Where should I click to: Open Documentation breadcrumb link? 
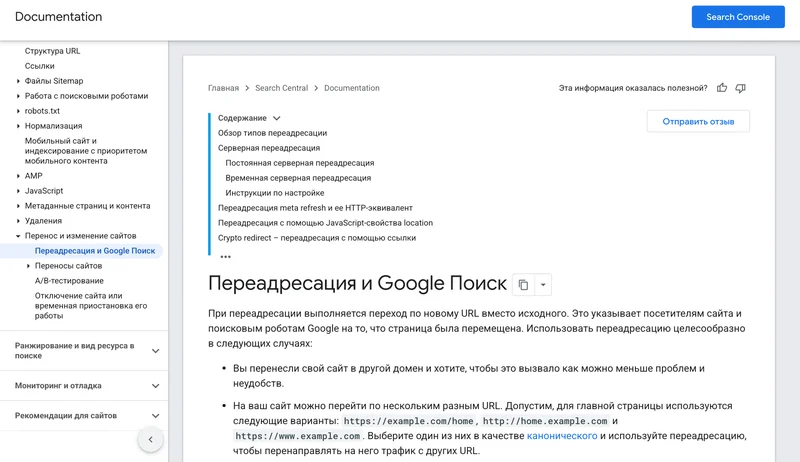pyautogui.click(x=352, y=88)
